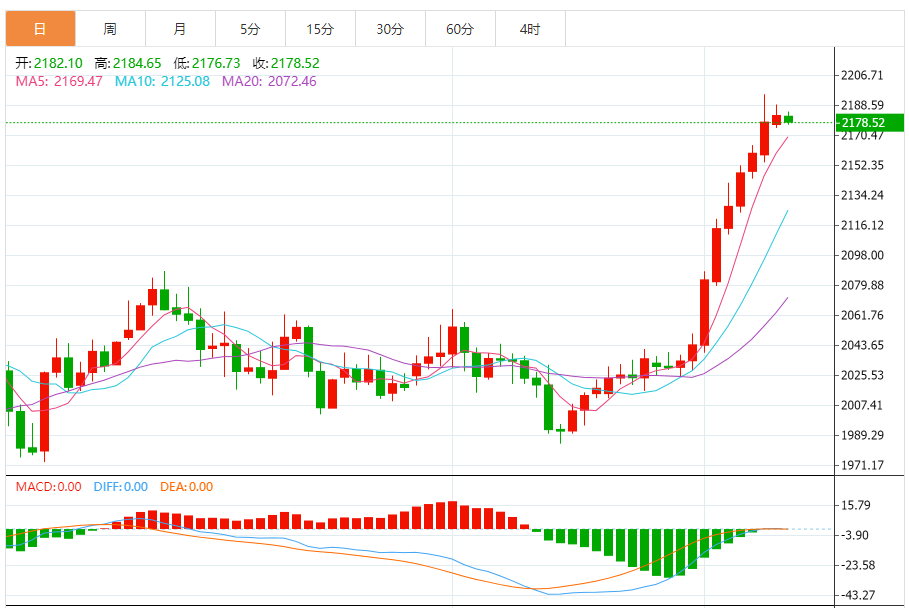Open the 60分 timeframe tab
909x608 pixels.
tap(460, 28)
